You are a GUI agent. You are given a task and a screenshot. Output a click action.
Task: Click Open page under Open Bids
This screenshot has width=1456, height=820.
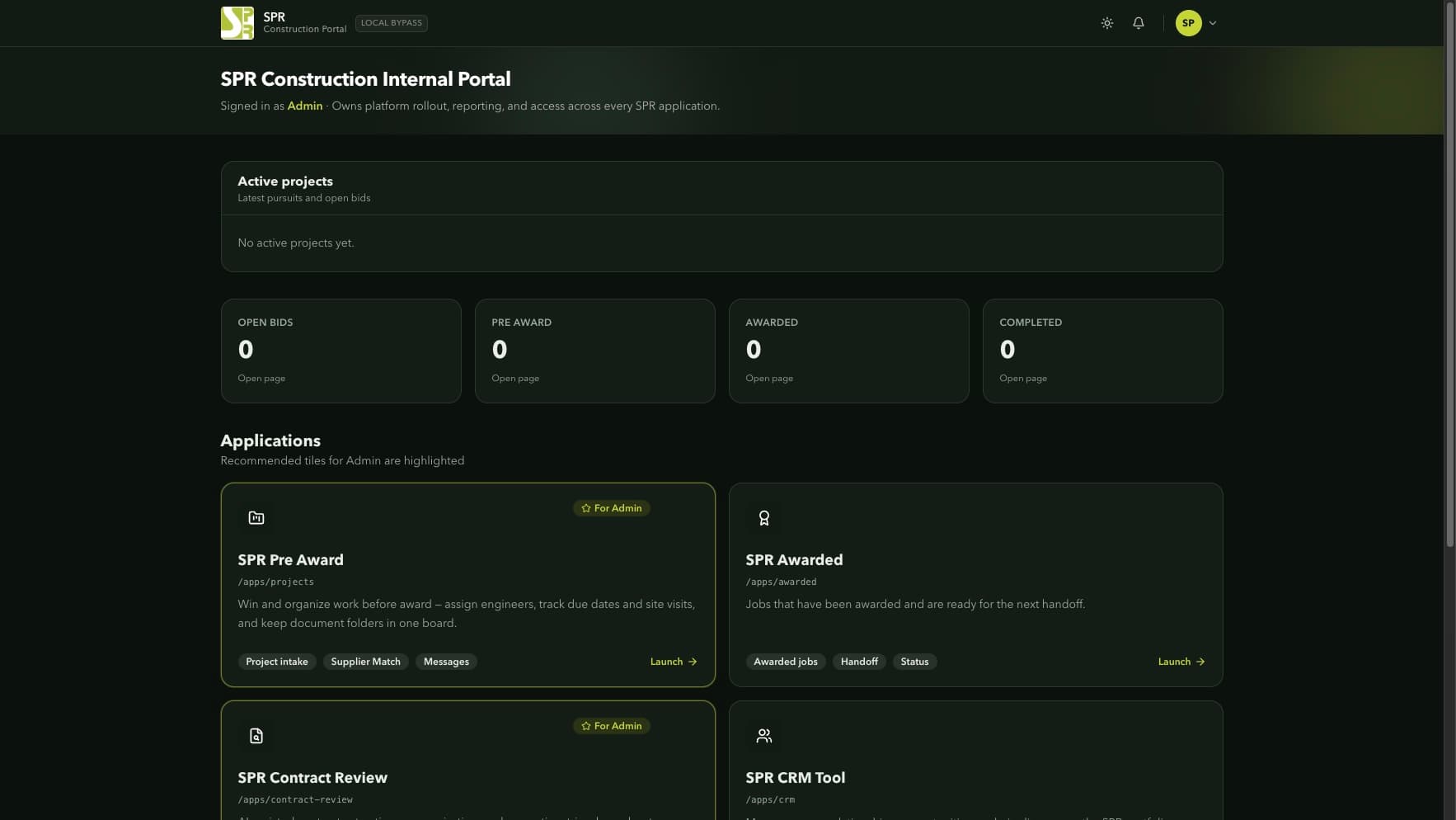(261, 379)
